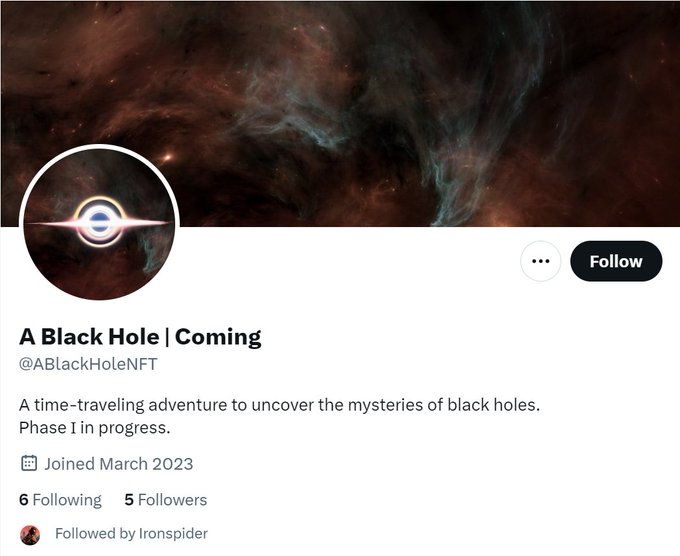Click the word Coming in profile name

(x=218, y=337)
